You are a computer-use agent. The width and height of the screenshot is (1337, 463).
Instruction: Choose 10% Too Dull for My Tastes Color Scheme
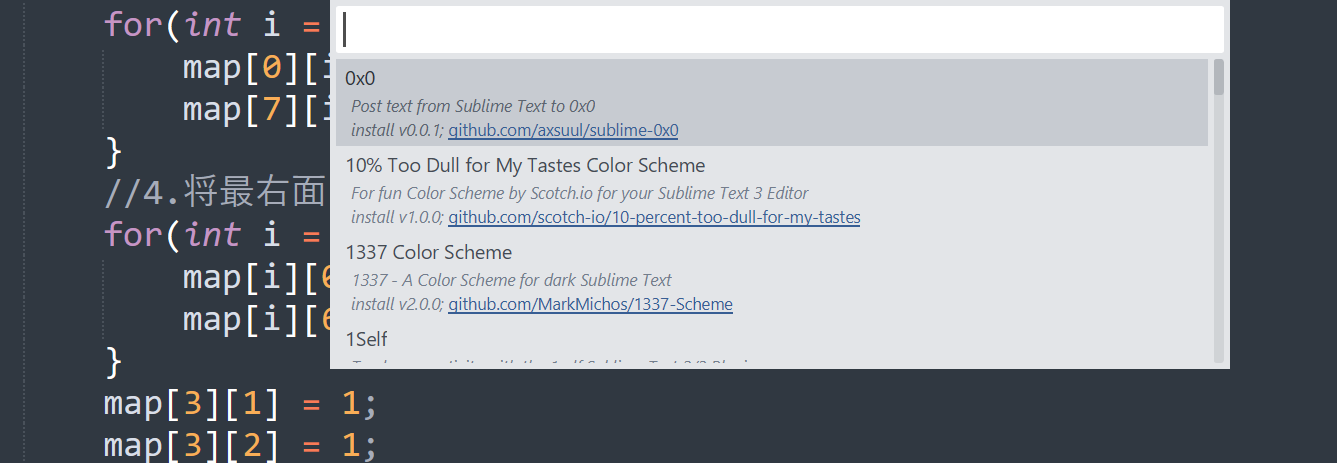[x=525, y=165]
